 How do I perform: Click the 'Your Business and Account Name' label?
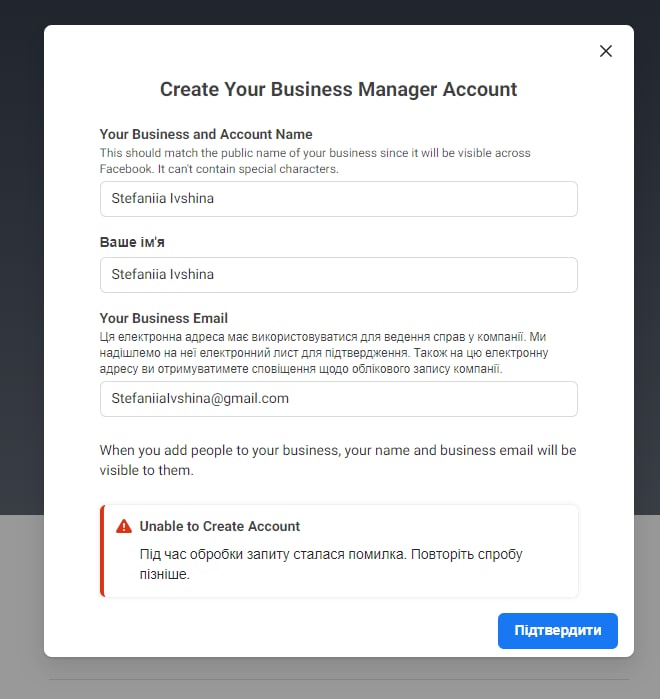tap(206, 134)
